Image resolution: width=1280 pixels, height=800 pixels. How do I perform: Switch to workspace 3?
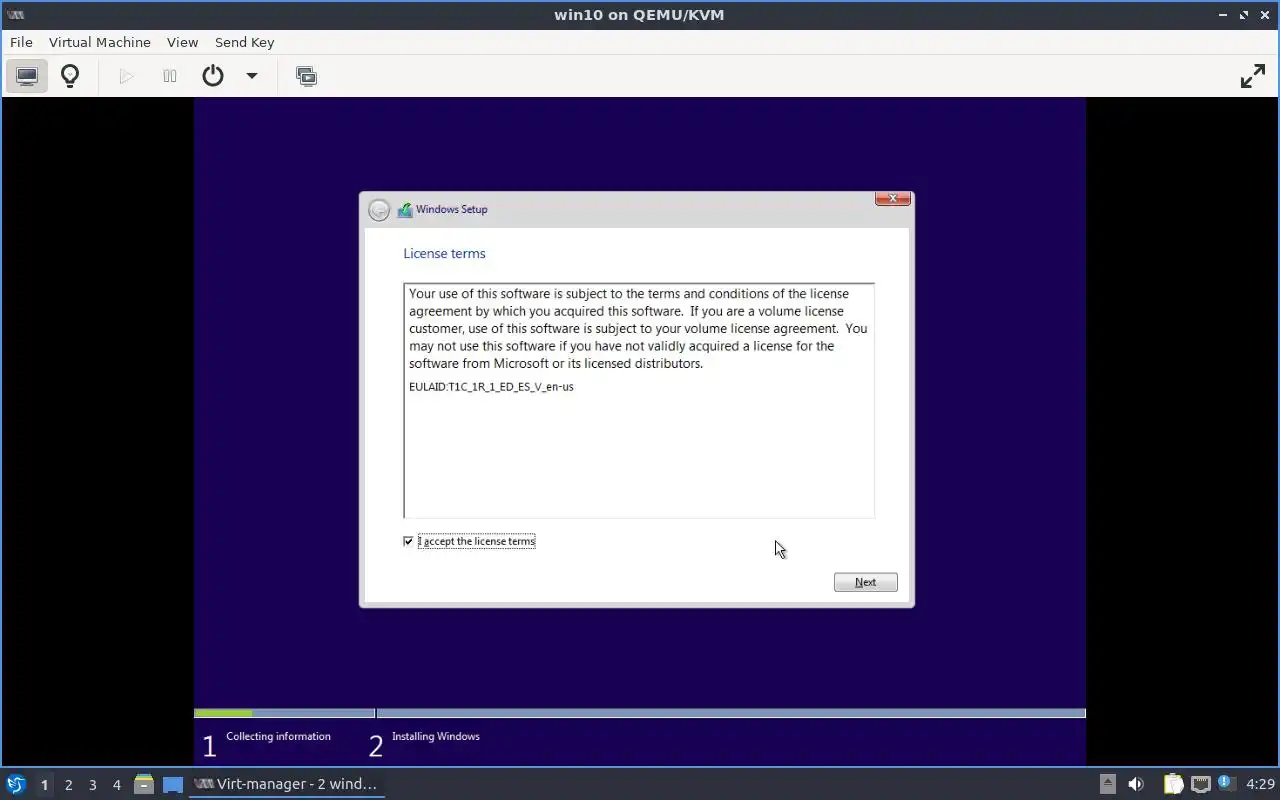92,785
